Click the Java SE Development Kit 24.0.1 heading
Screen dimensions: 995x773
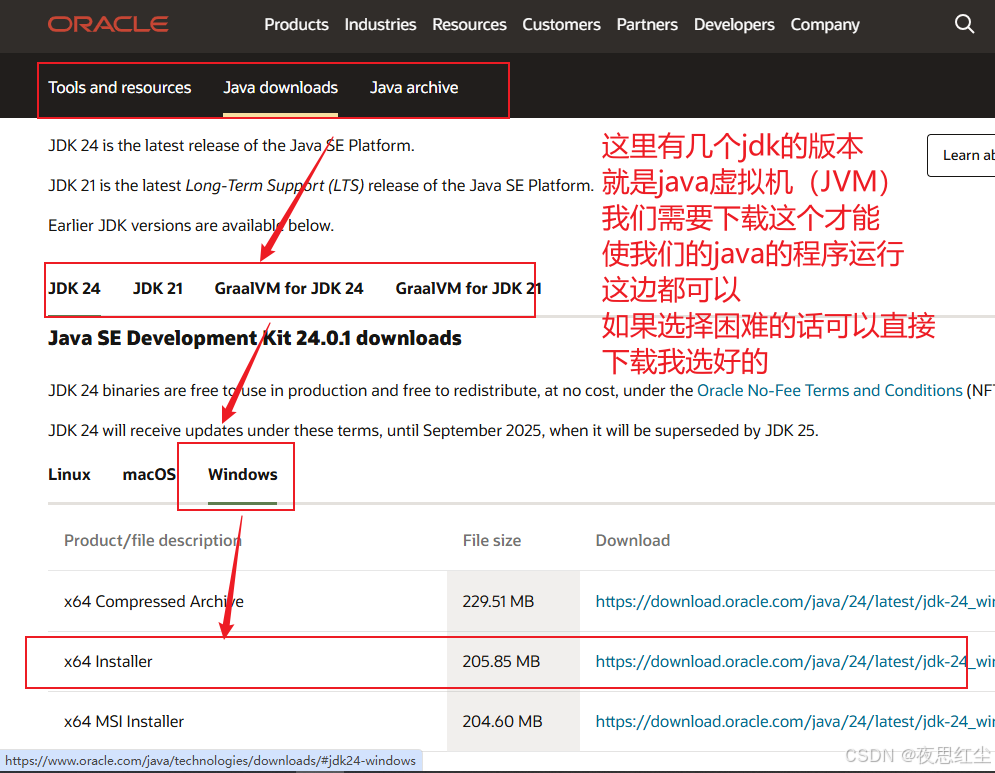254,338
